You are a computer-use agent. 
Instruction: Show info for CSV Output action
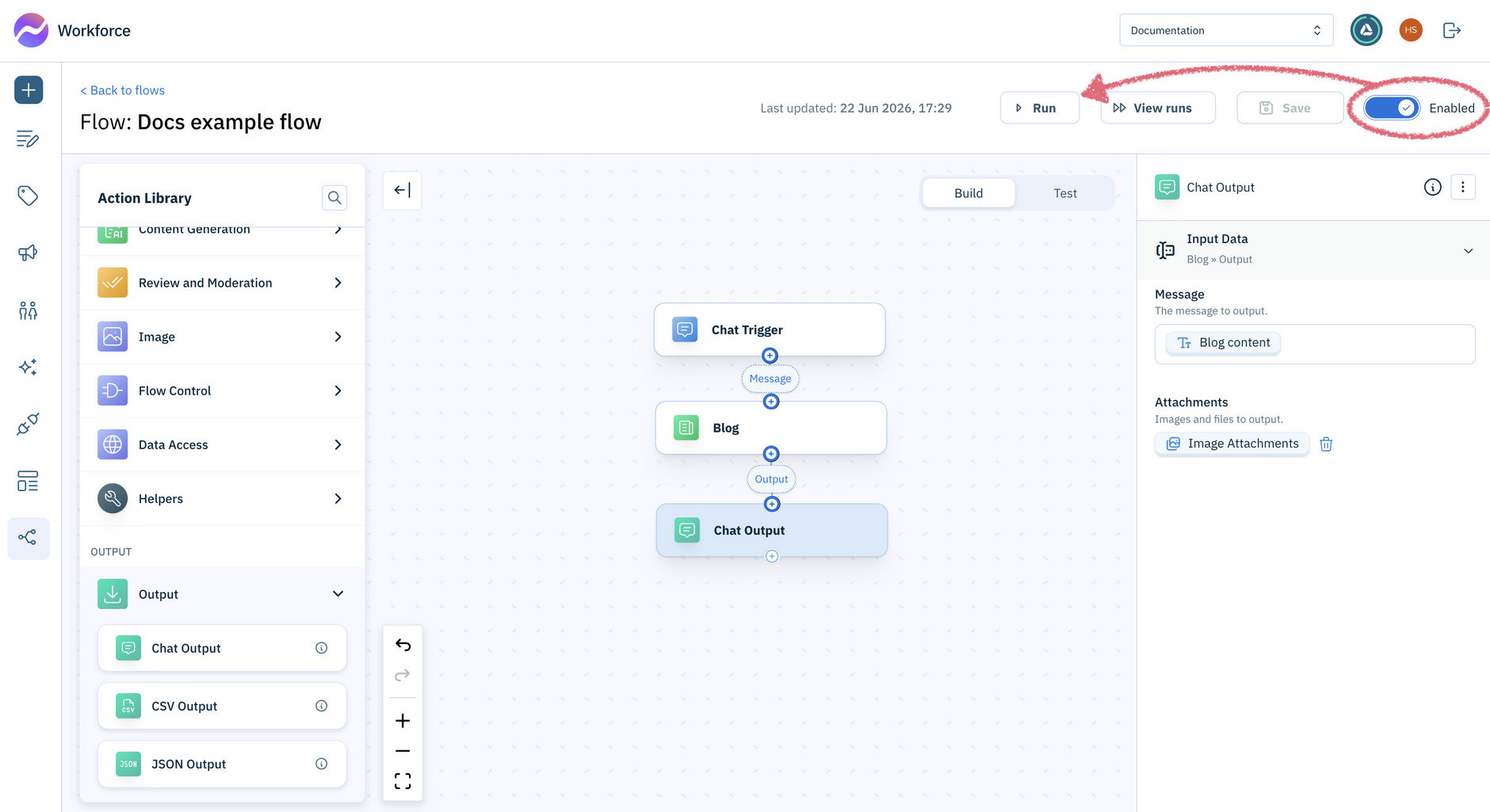[321, 706]
